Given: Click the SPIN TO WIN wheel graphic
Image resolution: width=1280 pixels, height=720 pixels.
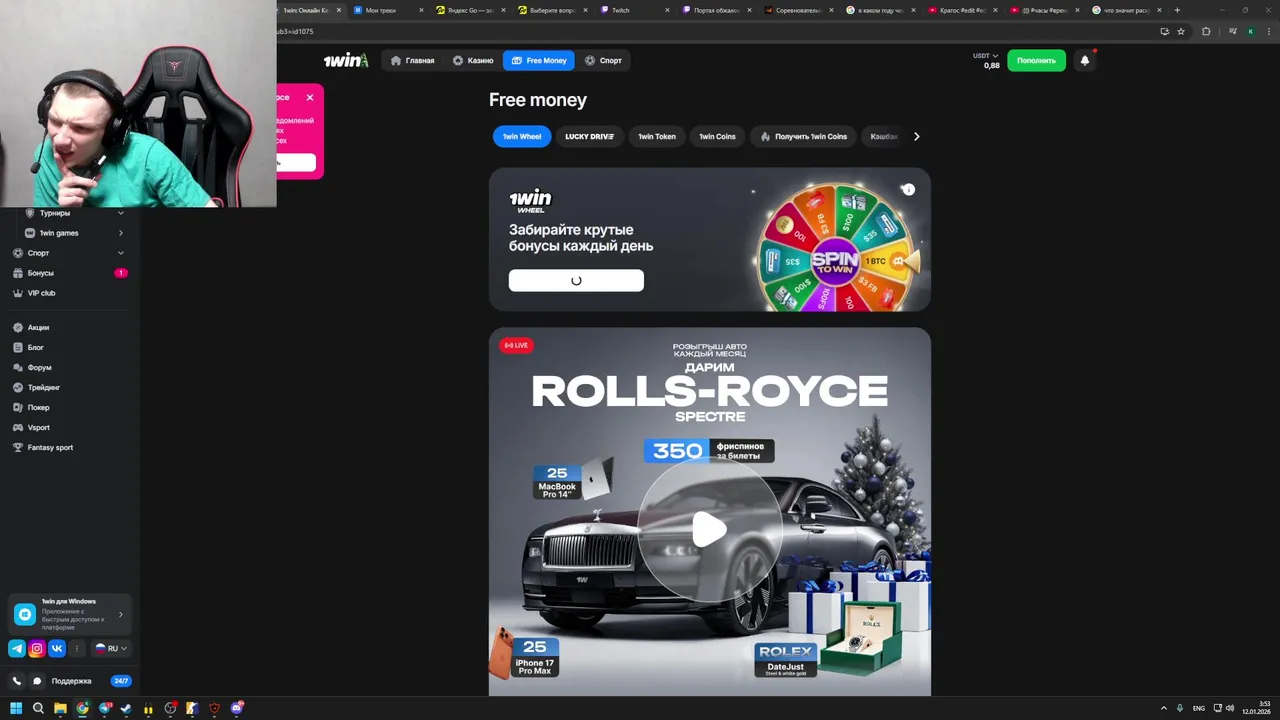Looking at the screenshot, I should click(x=835, y=260).
